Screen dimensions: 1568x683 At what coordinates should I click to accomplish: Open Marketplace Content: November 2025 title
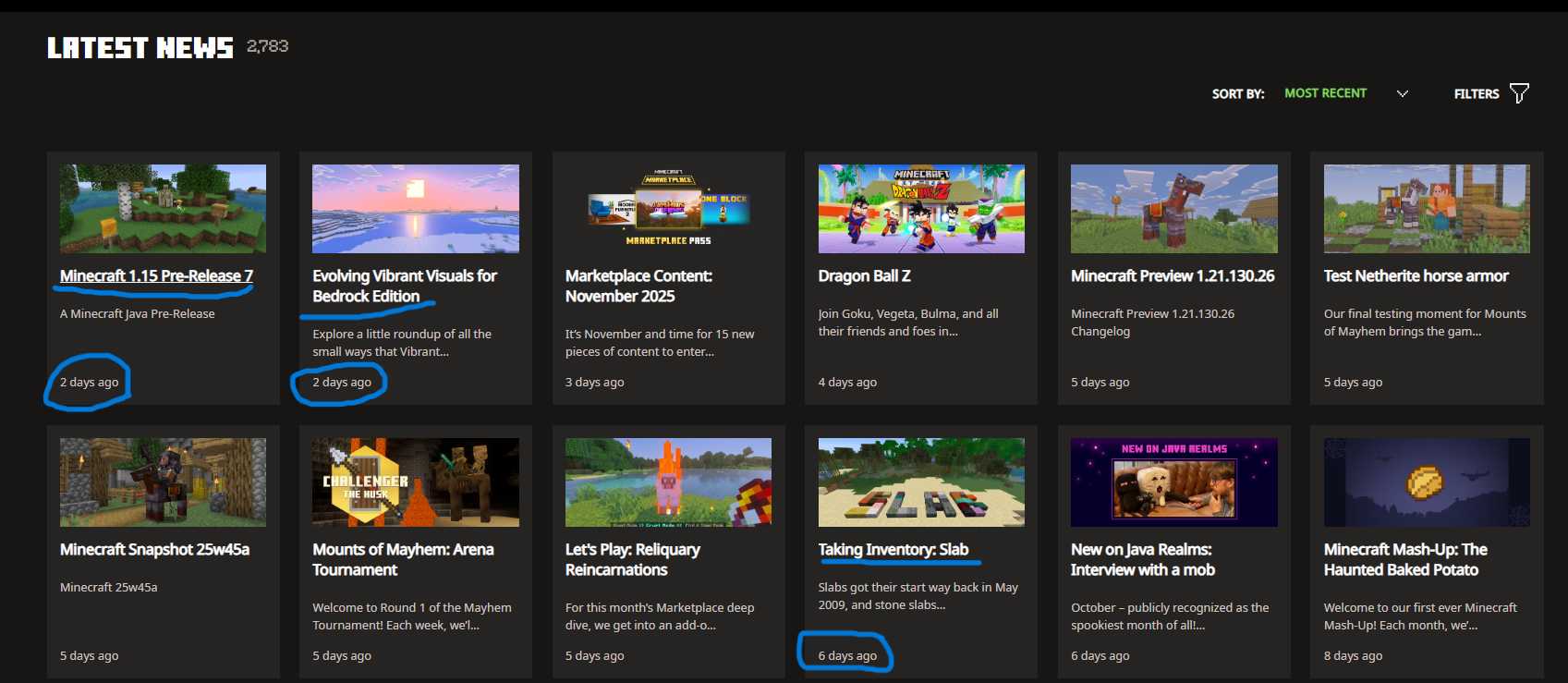pyautogui.click(x=638, y=286)
